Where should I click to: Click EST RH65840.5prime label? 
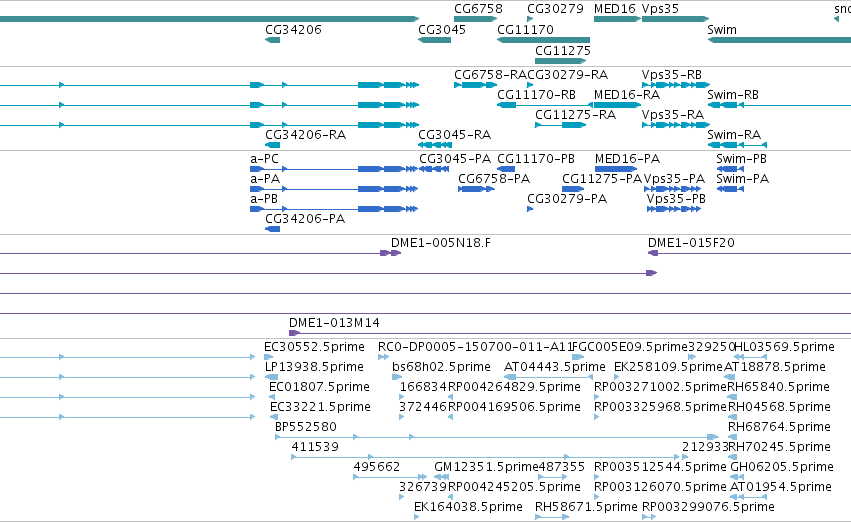(x=778, y=388)
